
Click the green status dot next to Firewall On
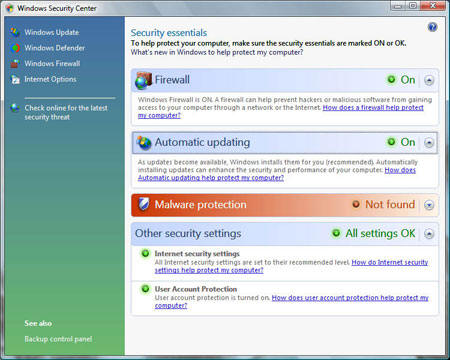(x=391, y=79)
